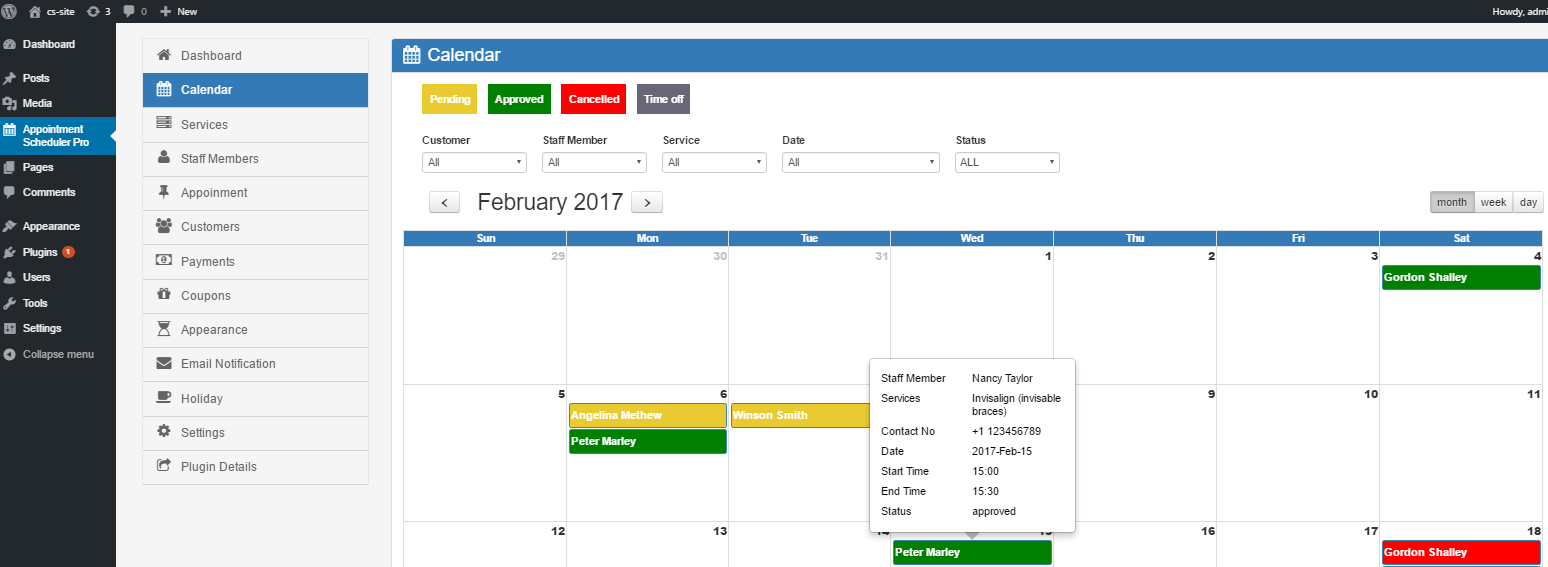This screenshot has height=567, width=1548.
Task: Switch calendar to week view
Action: (1493, 202)
